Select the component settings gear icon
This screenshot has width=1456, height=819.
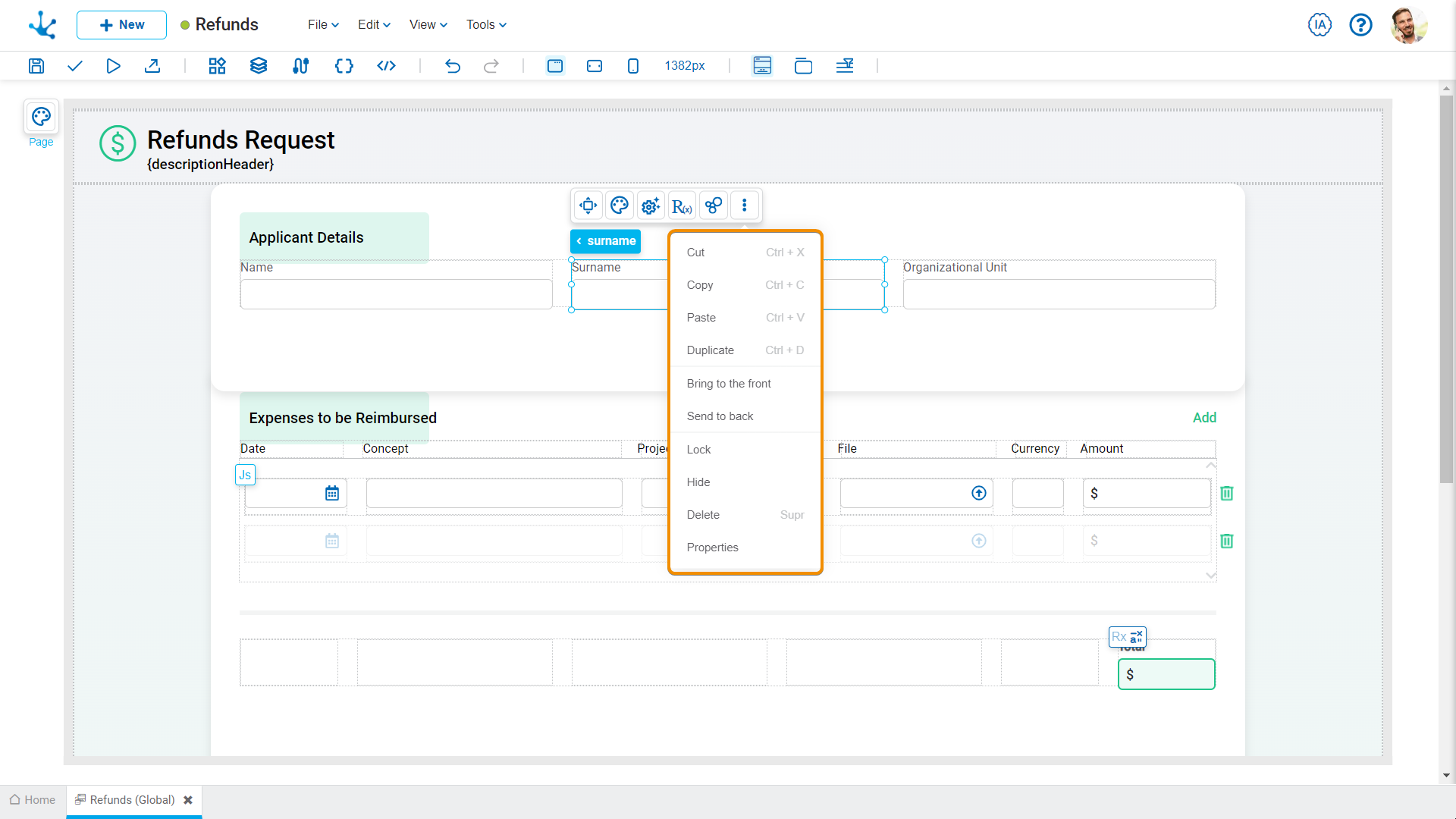[x=650, y=205]
